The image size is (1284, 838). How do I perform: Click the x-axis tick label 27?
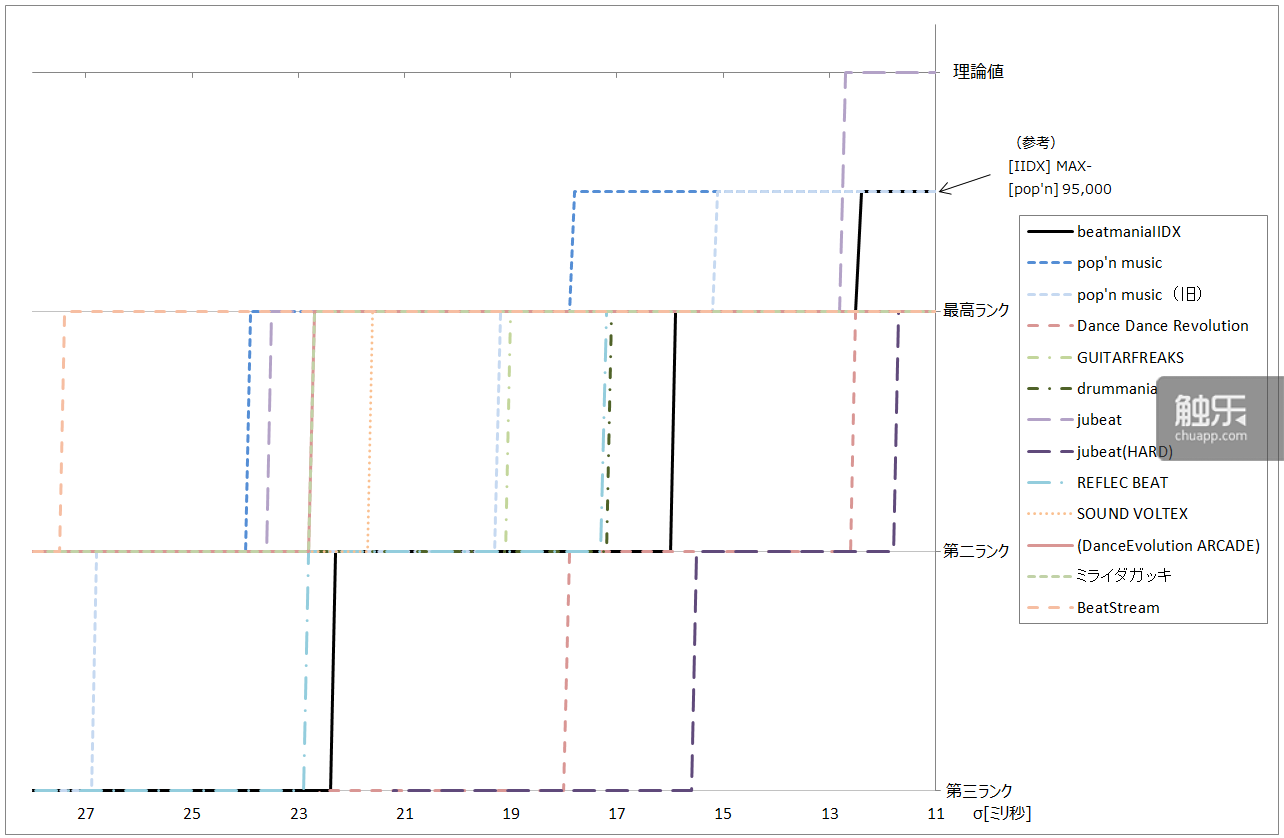coord(85,814)
